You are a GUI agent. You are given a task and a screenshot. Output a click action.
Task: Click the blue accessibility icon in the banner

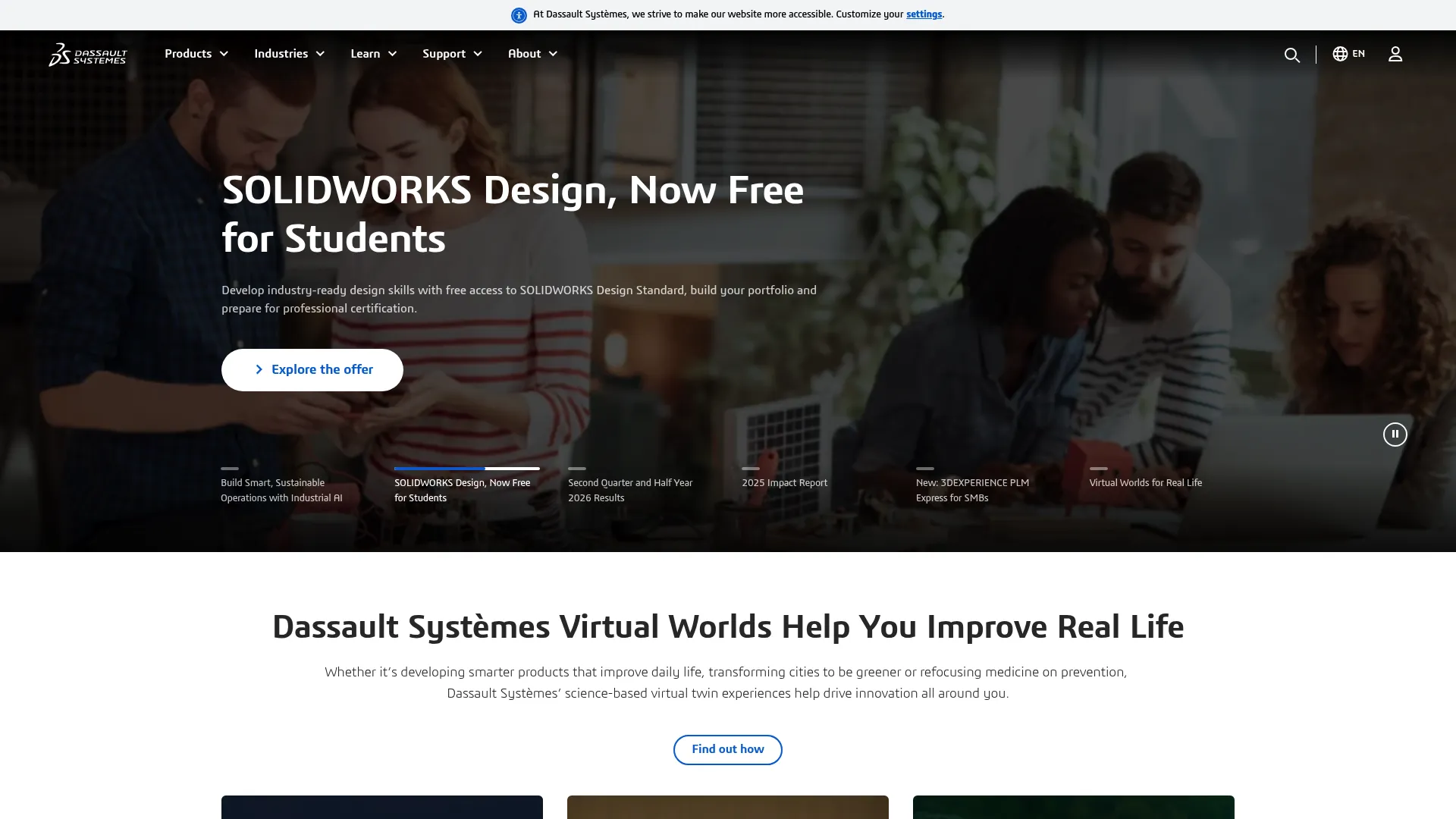519,15
